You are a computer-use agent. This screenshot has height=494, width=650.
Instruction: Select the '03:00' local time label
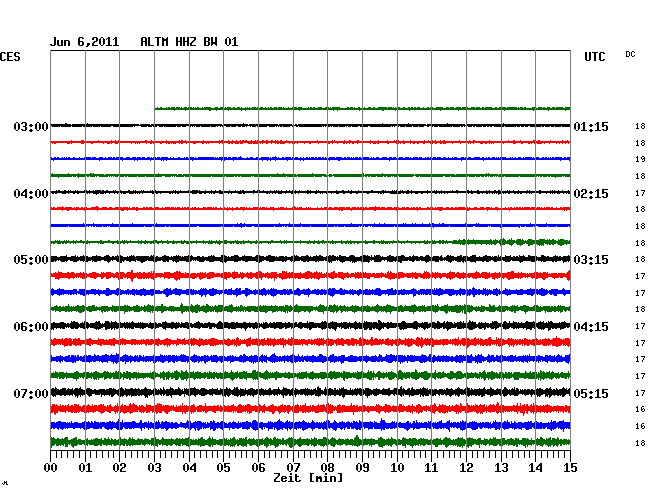pos(31,126)
